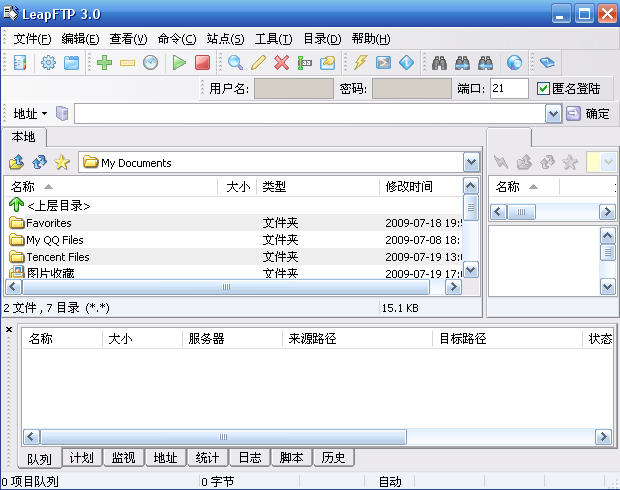This screenshot has width=620, height=490.
Task: Click the green play start transfer icon
Action: click(x=179, y=63)
